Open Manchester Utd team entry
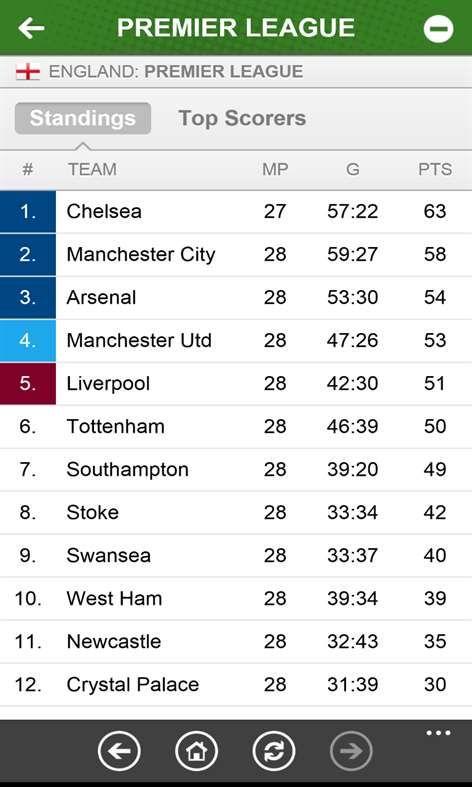The width and height of the screenshot is (472, 787). coord(236,341)
